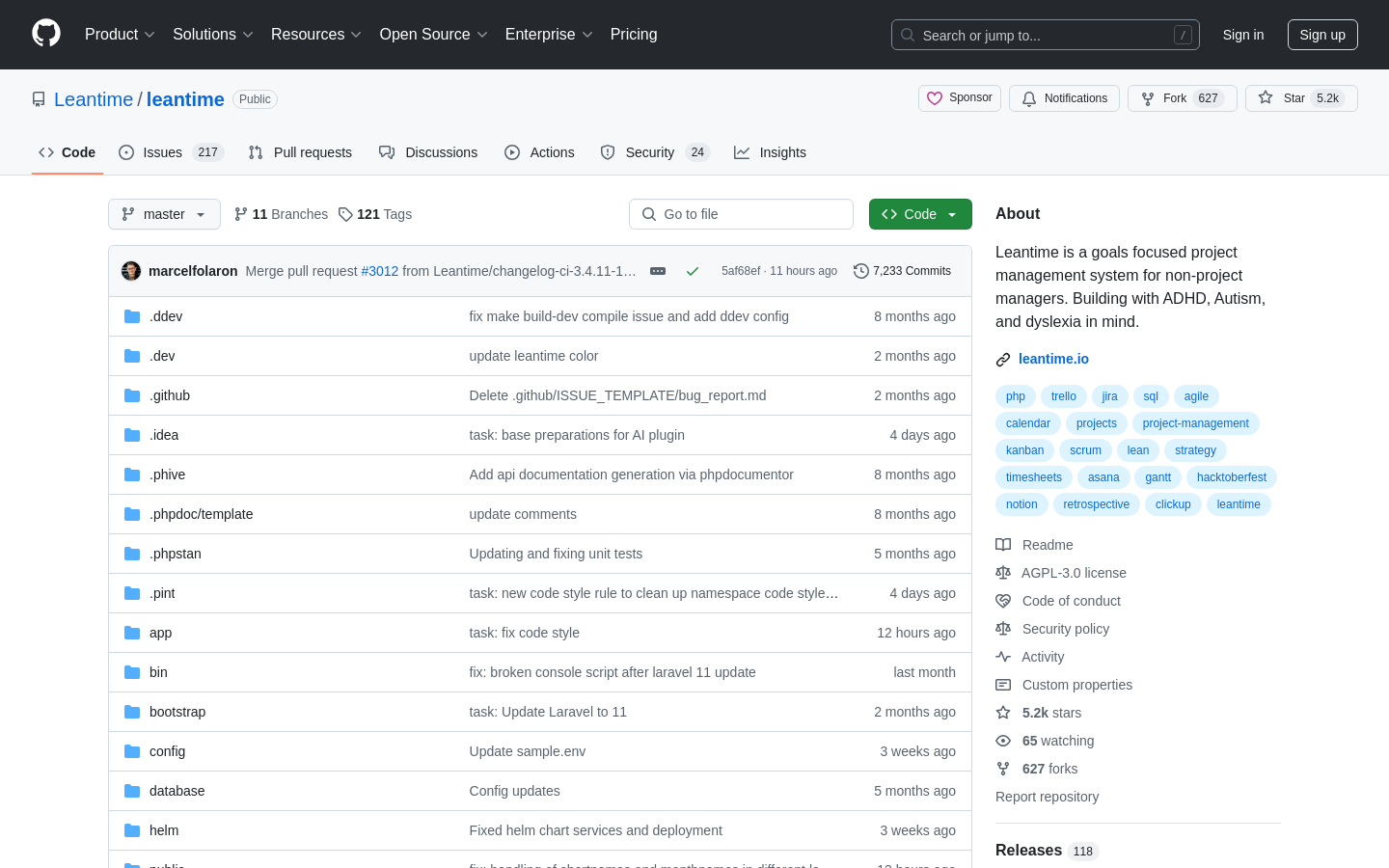The height and width of the screenshot is (868, 1389).
Task: Open the helm folder
Action: click(x=164, y=830)
